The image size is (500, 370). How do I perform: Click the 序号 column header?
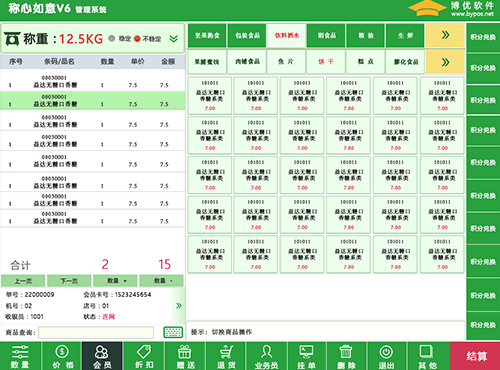click(15, 61)
